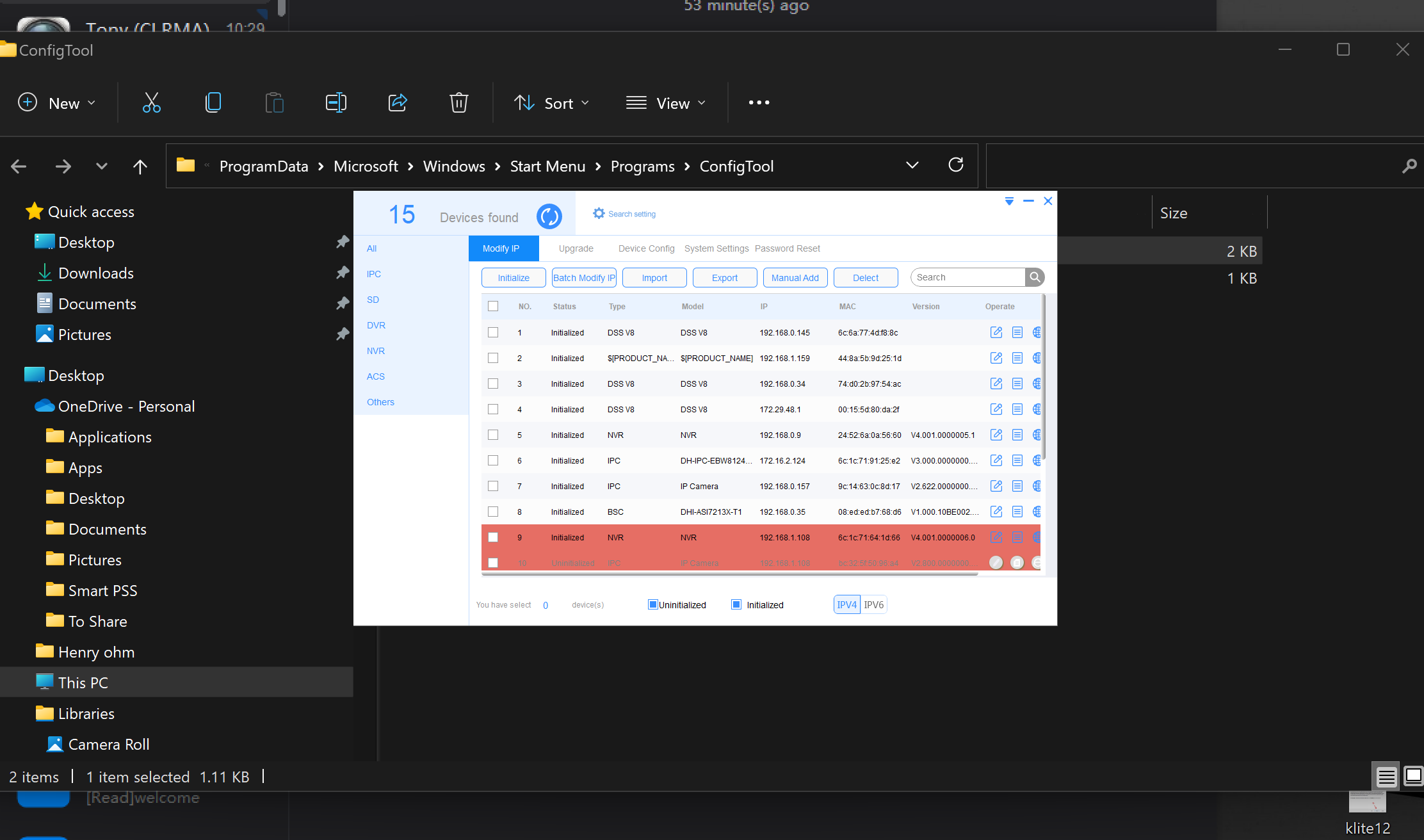Expand the address bar history chevron

912,165
